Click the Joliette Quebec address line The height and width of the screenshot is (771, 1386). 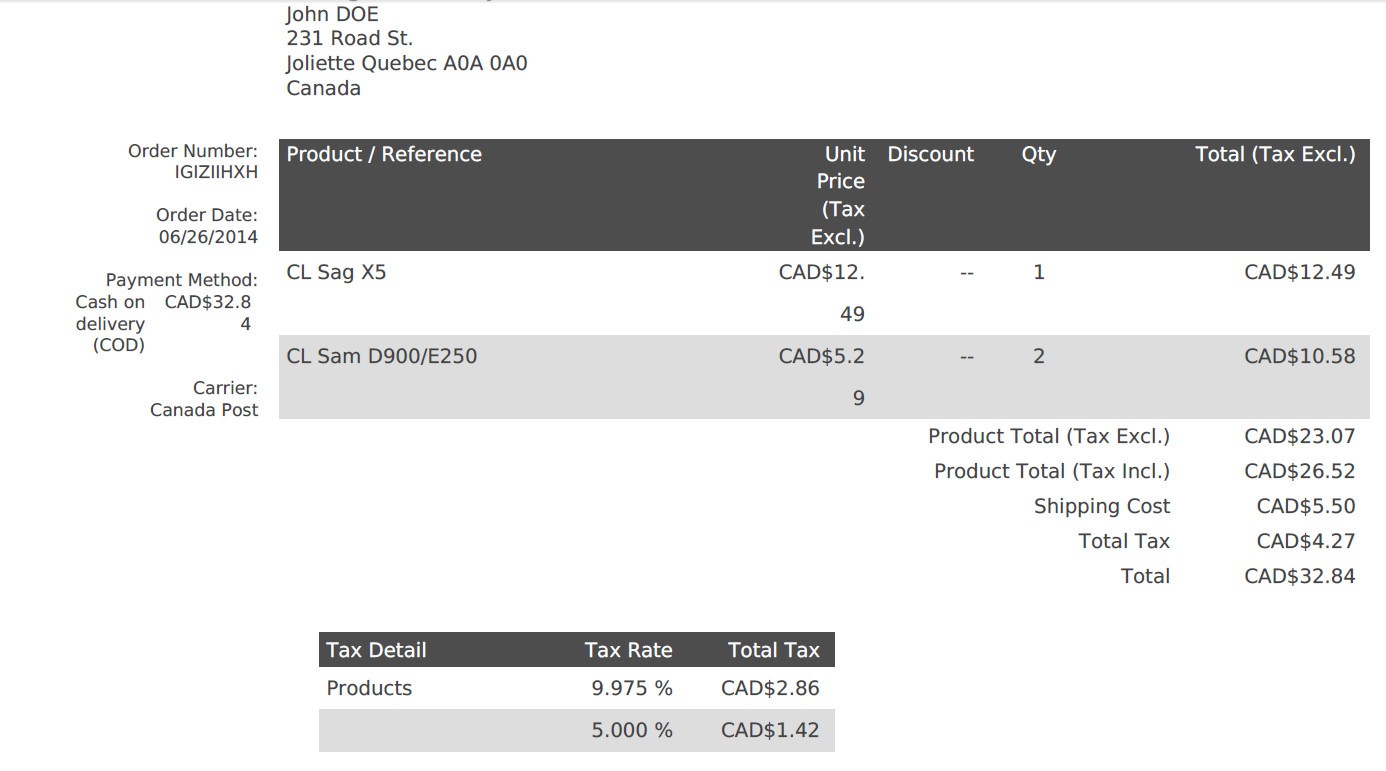click(407, 63)
